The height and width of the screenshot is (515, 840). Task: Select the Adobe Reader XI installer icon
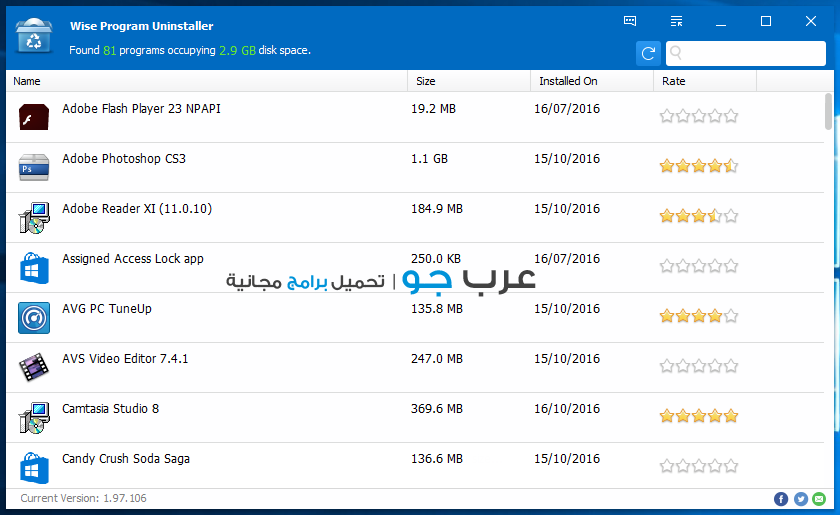coord(34,218)
